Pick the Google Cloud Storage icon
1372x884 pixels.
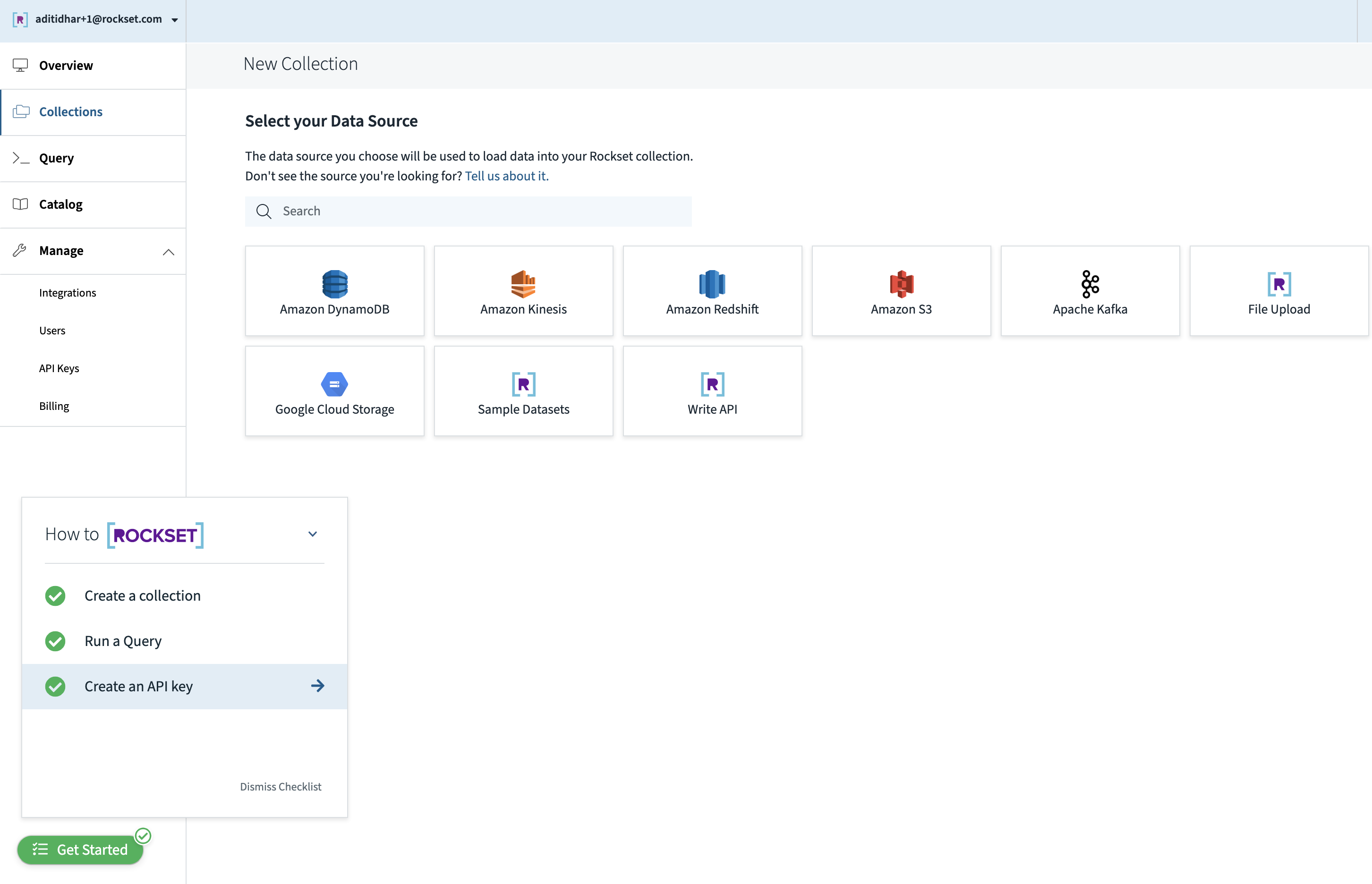click(335, 384)
